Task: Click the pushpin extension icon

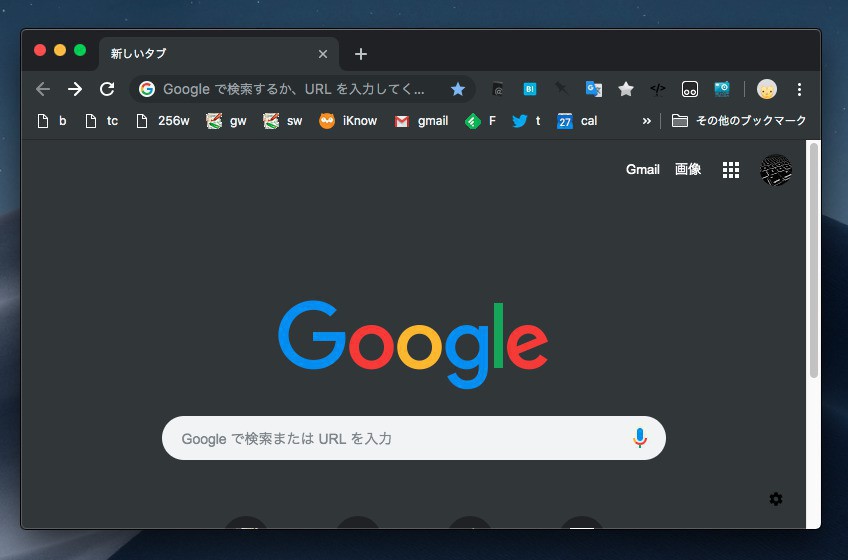Action: point(561,88)
